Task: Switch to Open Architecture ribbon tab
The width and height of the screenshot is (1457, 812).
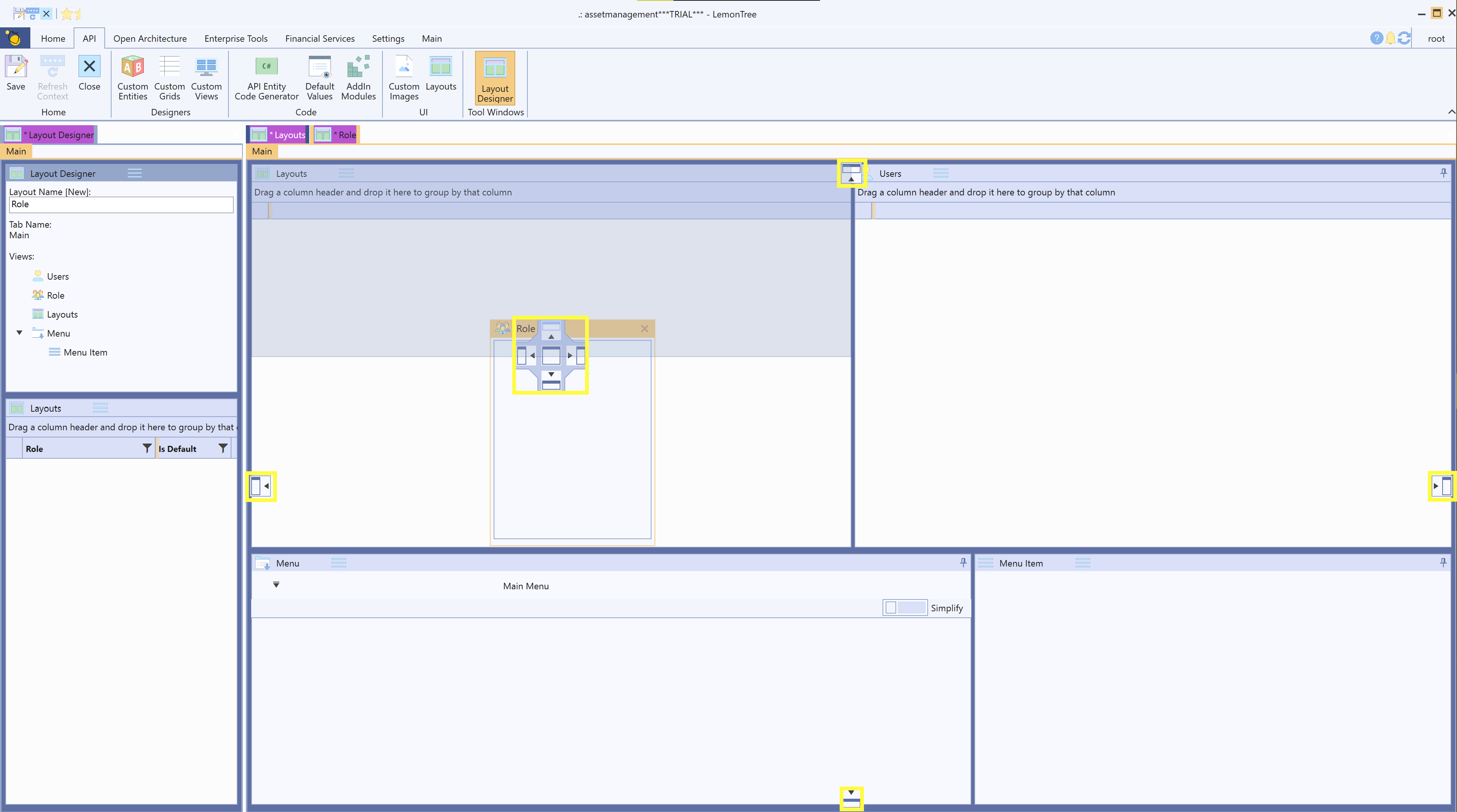Action: click(150, 38)
